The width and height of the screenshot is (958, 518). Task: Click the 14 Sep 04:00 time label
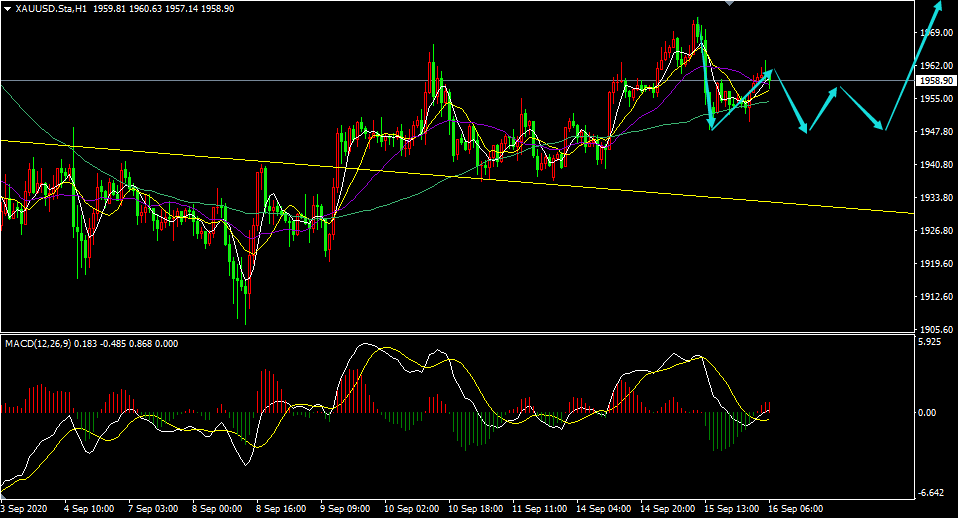[604, 509]
